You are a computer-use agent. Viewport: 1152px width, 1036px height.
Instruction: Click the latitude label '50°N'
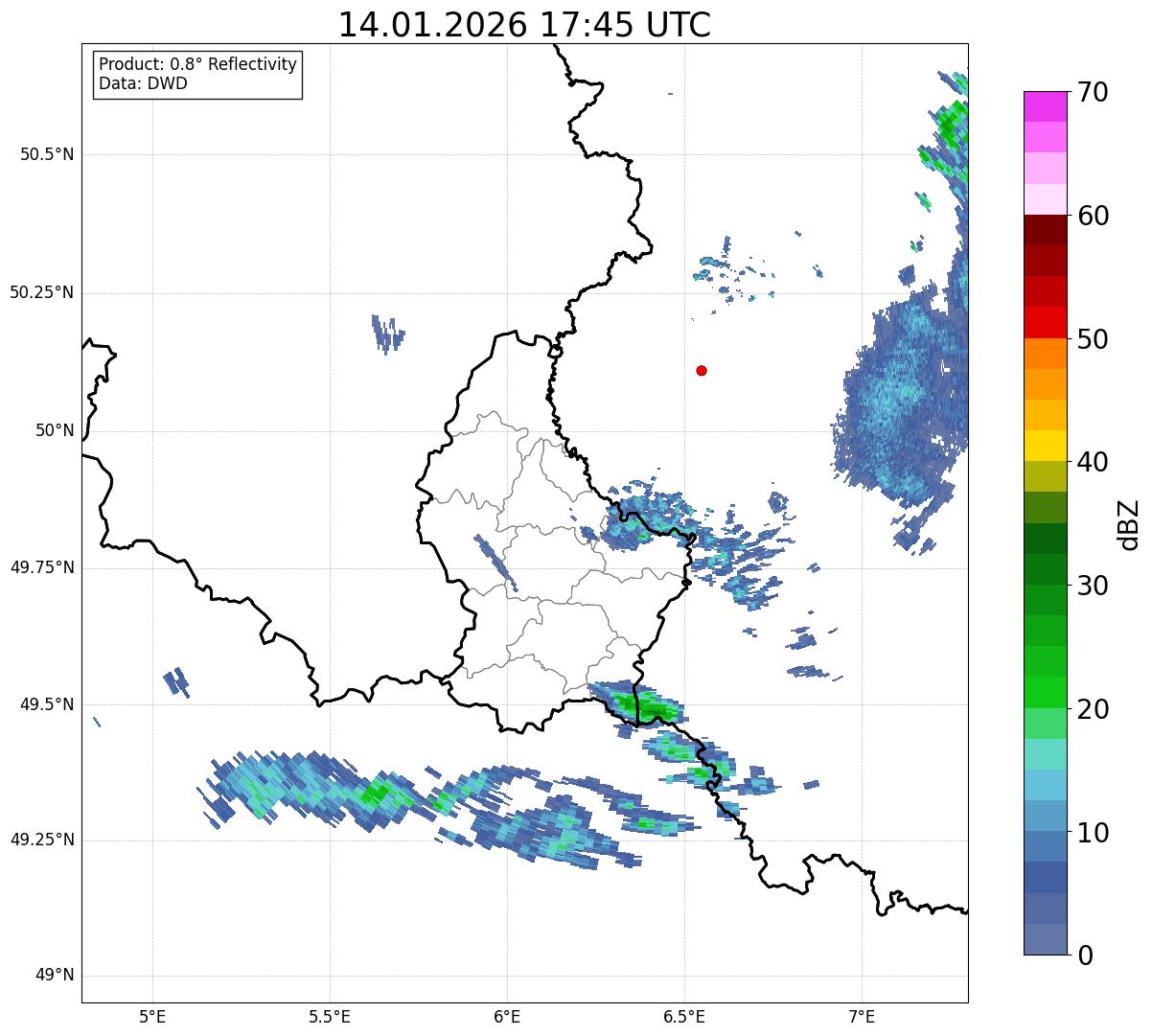point(55,431)
